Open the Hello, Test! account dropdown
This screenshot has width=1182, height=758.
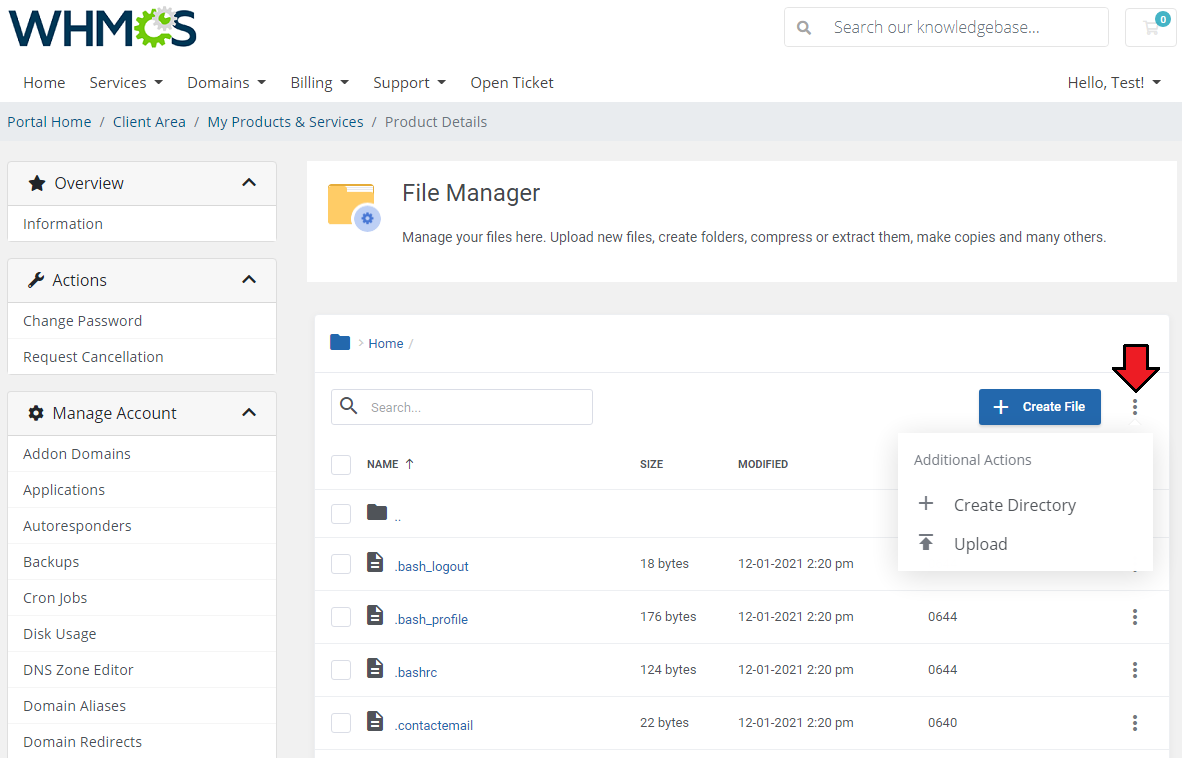click(x=1114, y=83)
